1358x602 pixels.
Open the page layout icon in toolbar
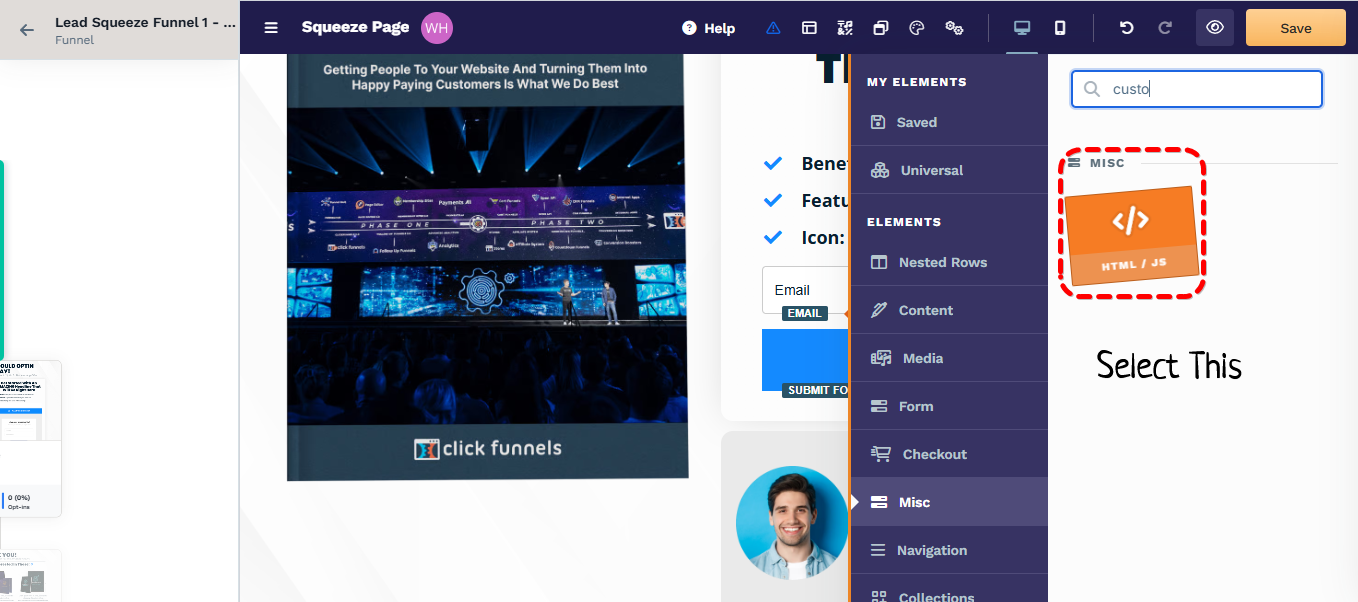point(809,28)
